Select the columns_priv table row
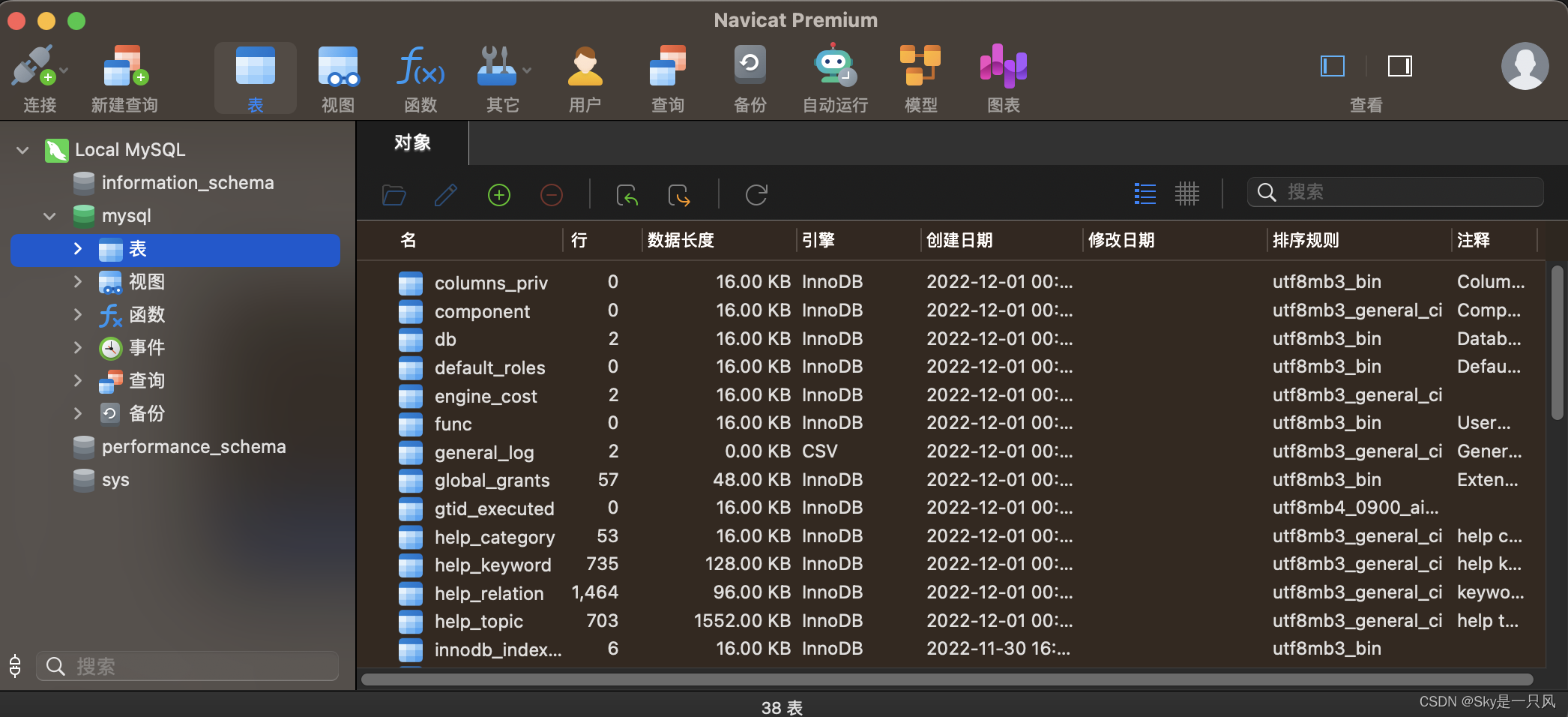Screen dimensions: 1568x717 click(950, 282)
